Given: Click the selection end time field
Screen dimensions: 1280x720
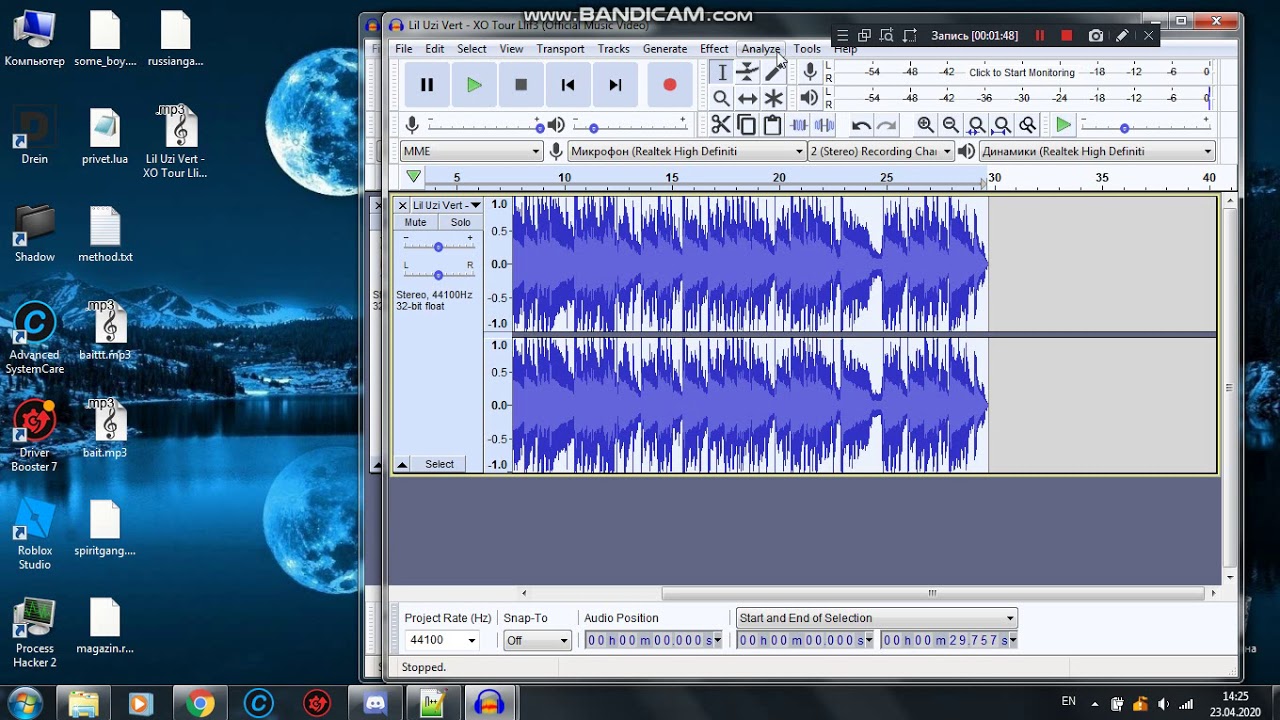Looking at the screenshot, I should 949,640.
